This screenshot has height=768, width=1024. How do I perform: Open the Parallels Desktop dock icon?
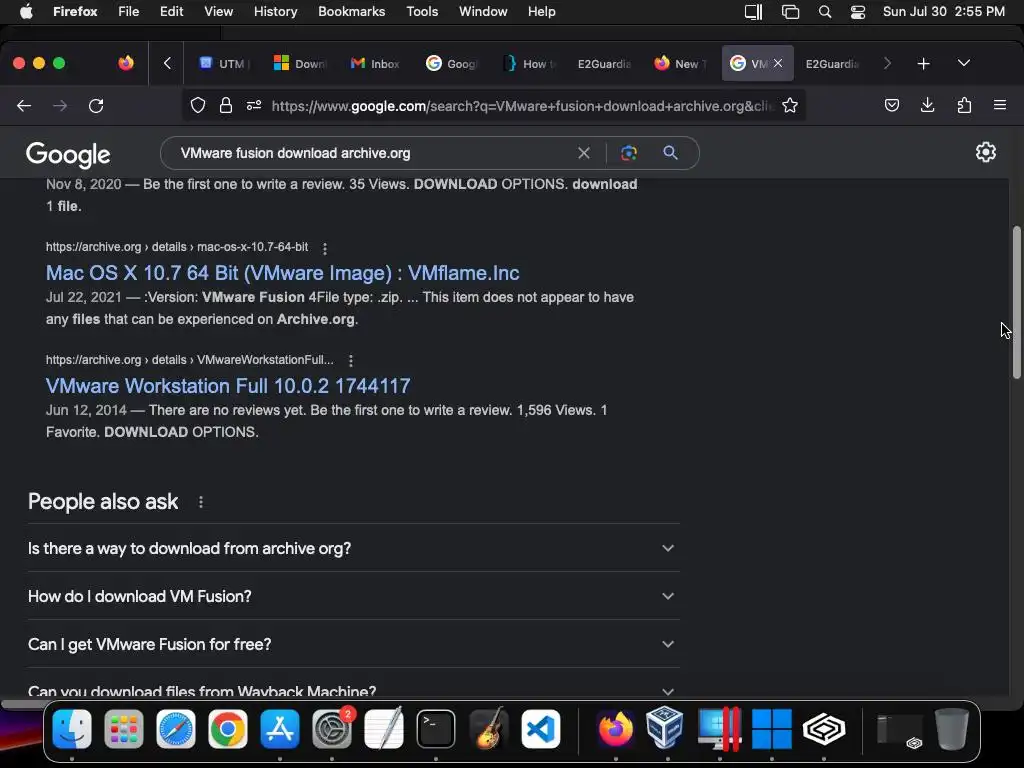(720, 729)
